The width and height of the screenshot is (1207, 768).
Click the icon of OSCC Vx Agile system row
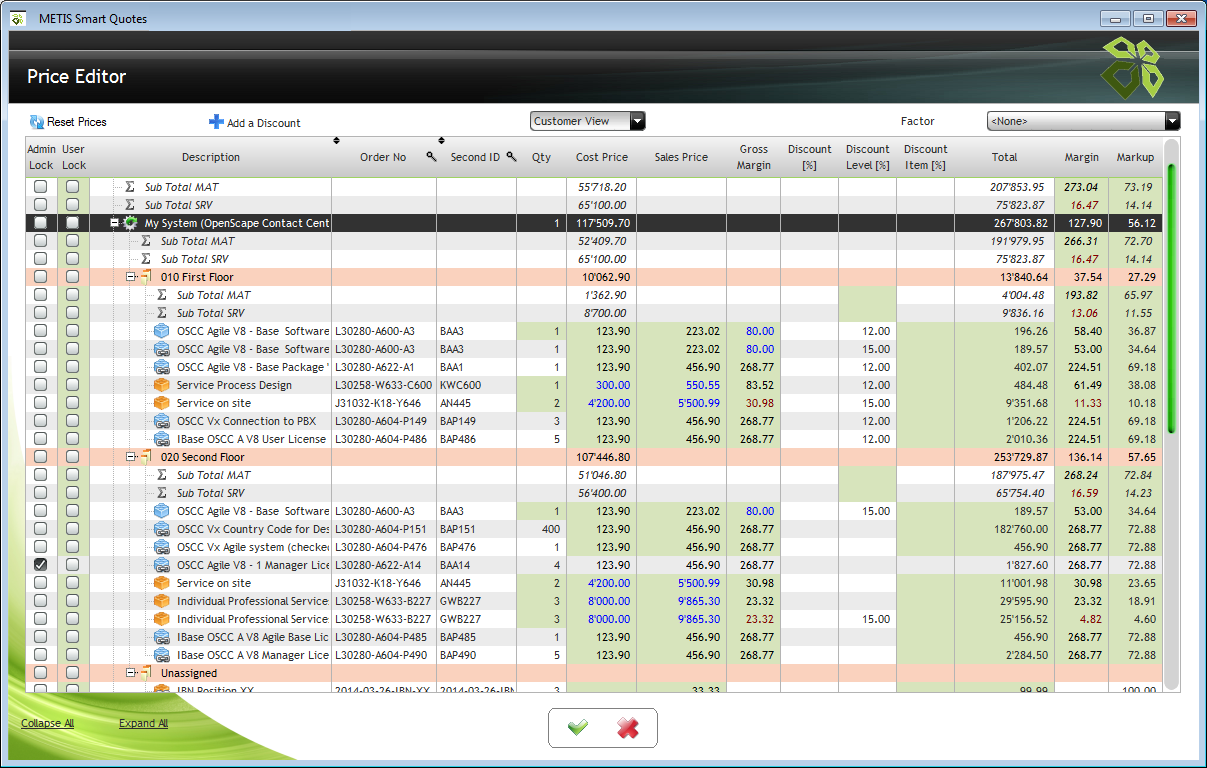161,547
